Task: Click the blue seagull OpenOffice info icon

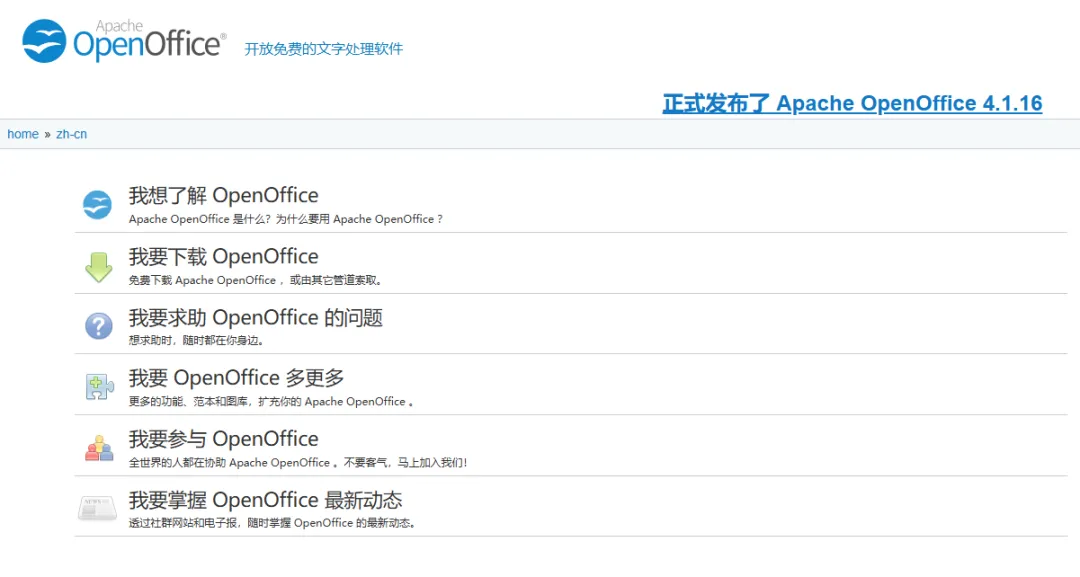Action: [x=97, y=205]
